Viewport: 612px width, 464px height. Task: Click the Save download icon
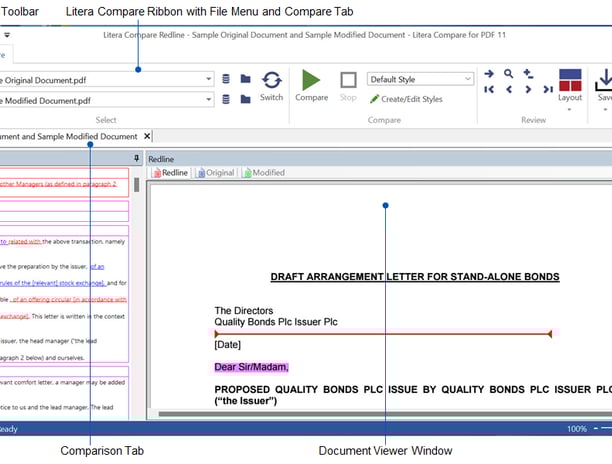(x=604, y=81)
